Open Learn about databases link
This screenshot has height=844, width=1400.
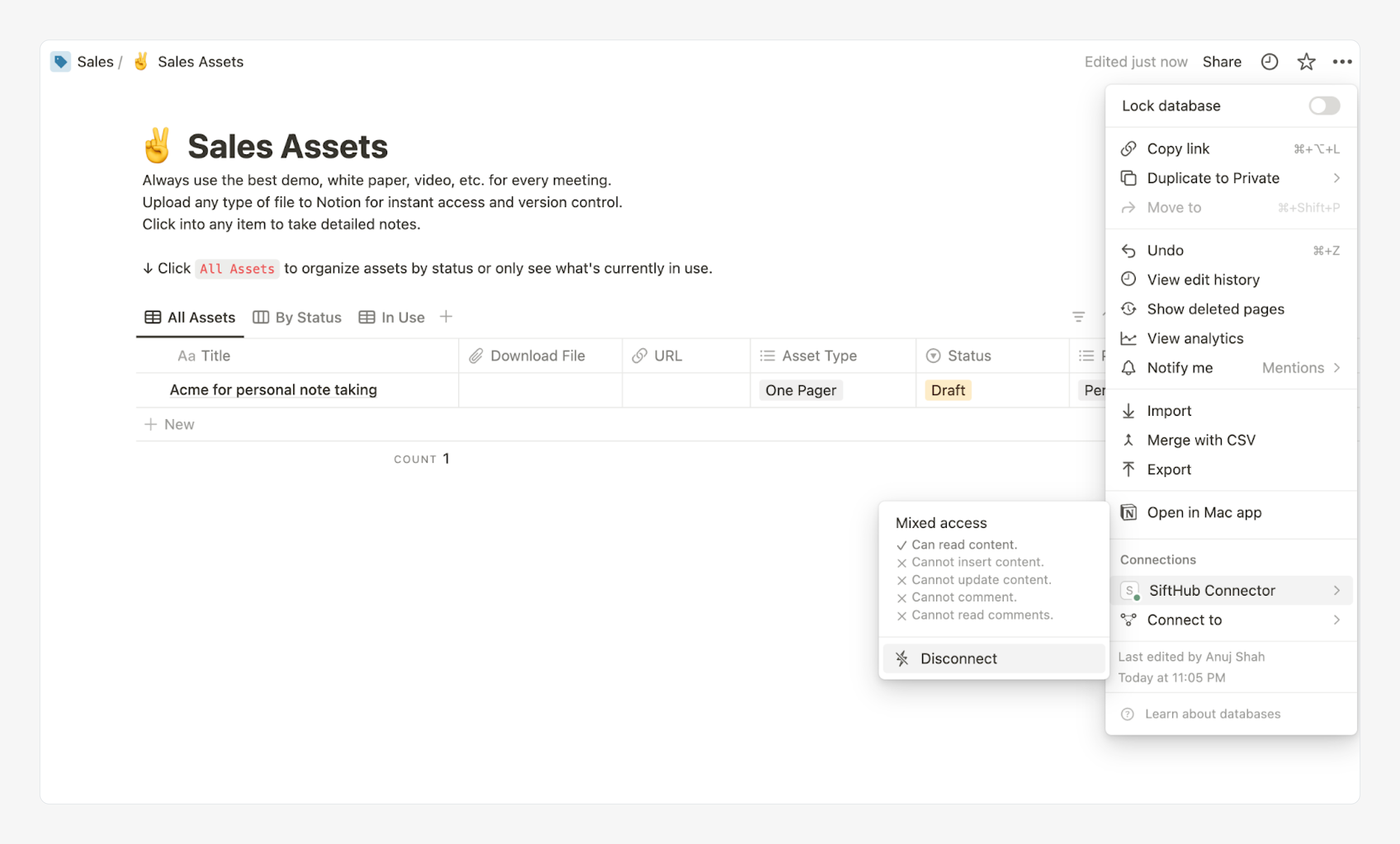pyautogui.click(x=1212, y=714)
